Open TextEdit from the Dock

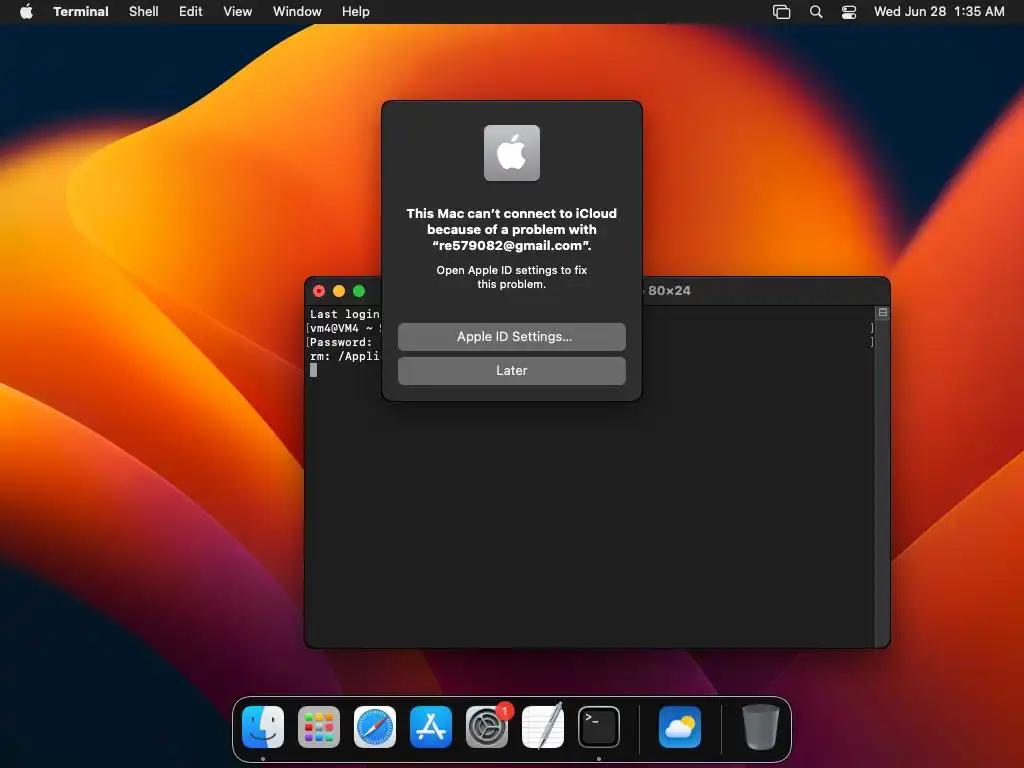[x=543, y=727]
